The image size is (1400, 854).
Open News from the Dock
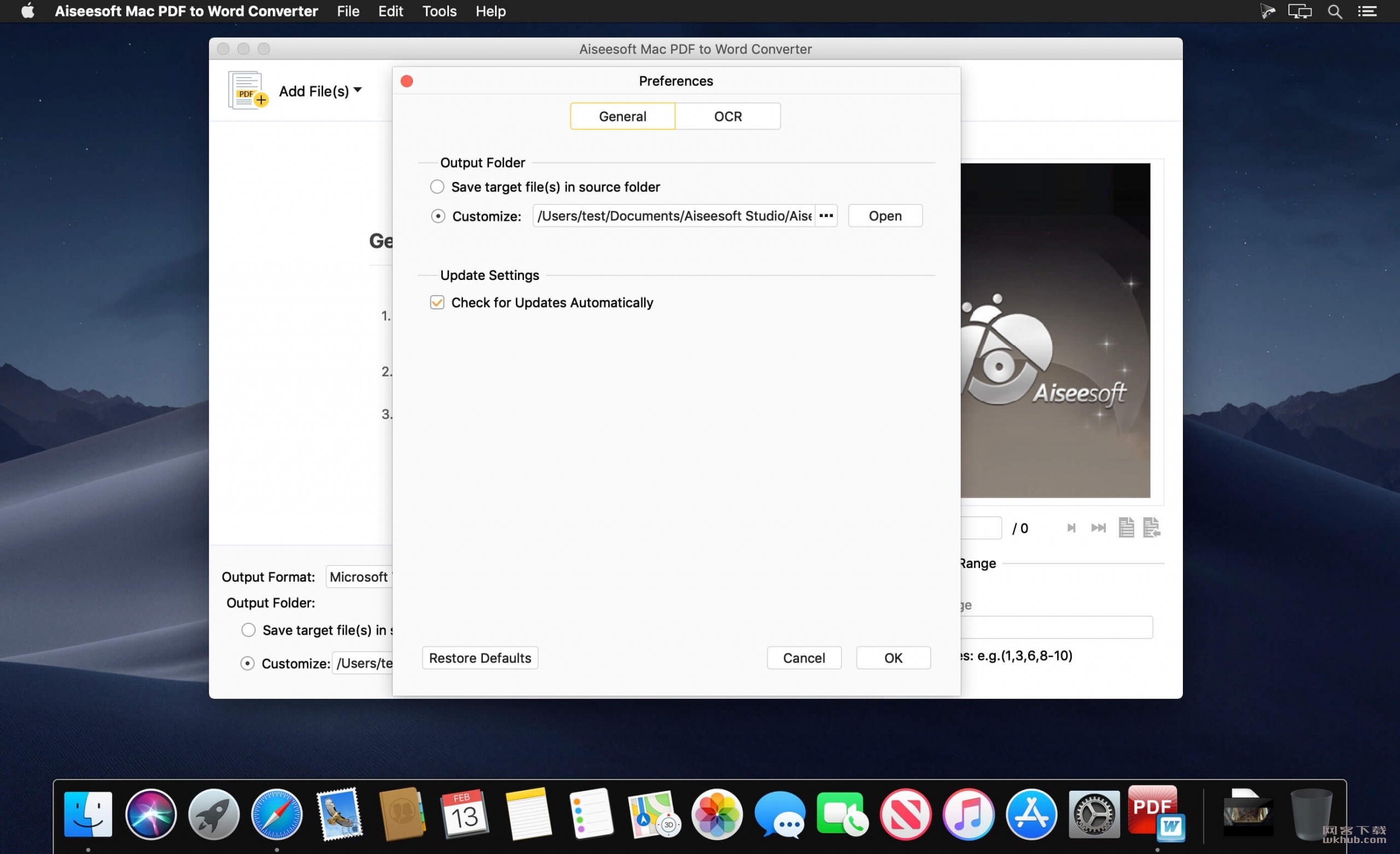905,814
